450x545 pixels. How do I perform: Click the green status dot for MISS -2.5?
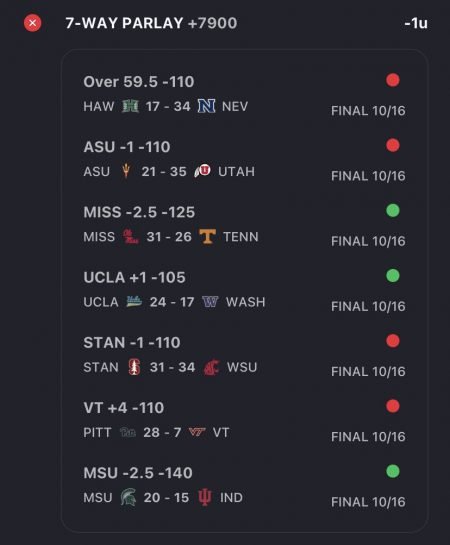(393, 210)
